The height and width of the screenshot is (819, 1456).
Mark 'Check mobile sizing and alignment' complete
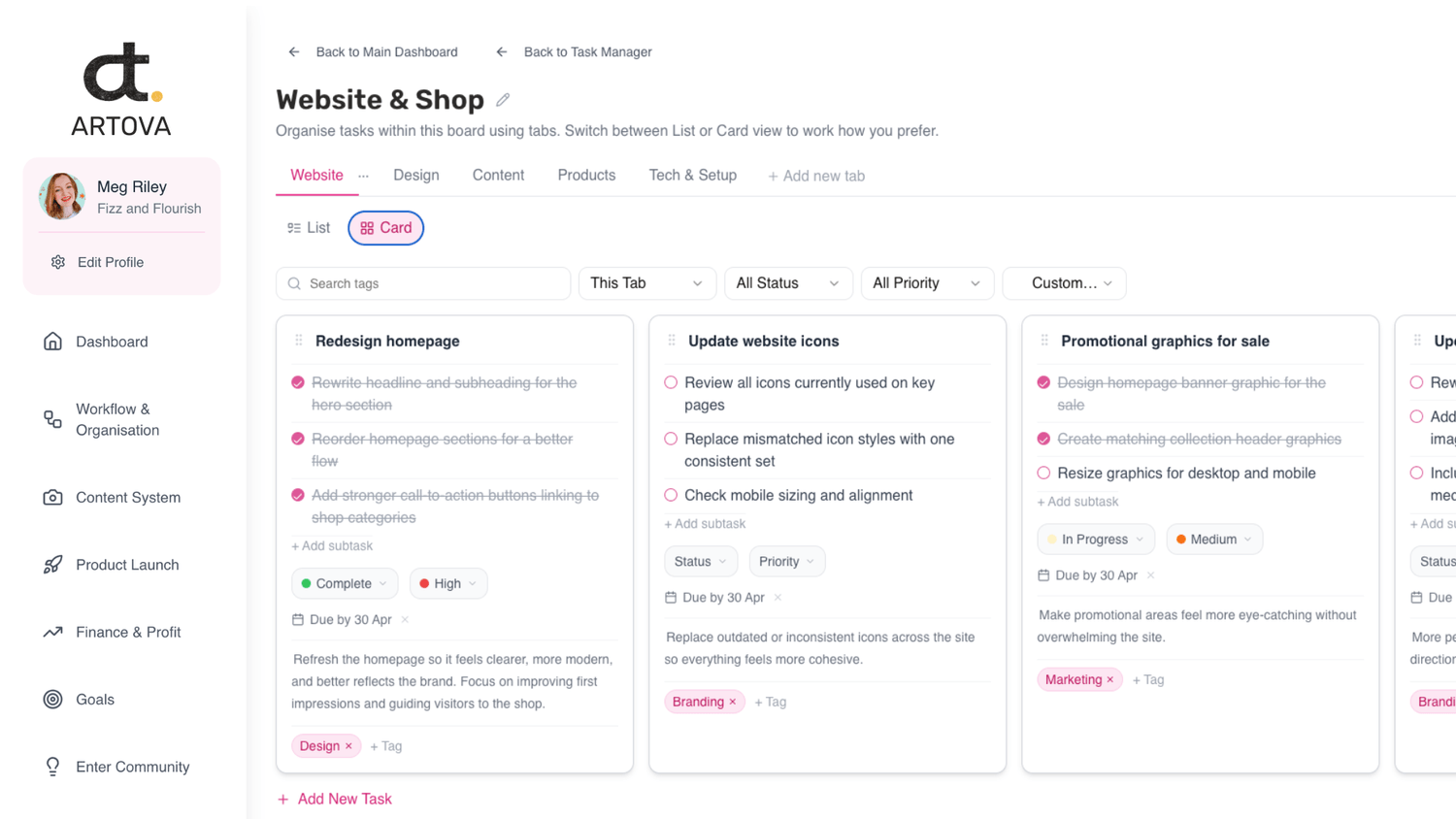tap(671, 495)
